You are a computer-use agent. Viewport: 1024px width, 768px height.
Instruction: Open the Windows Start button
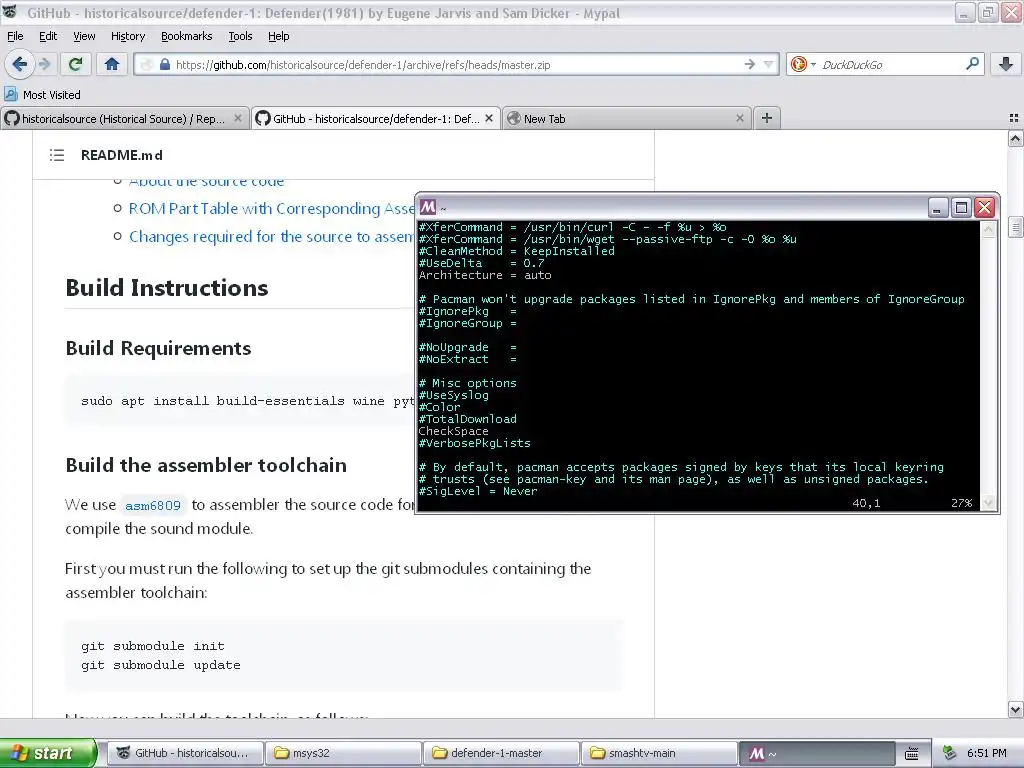point(48,753)
